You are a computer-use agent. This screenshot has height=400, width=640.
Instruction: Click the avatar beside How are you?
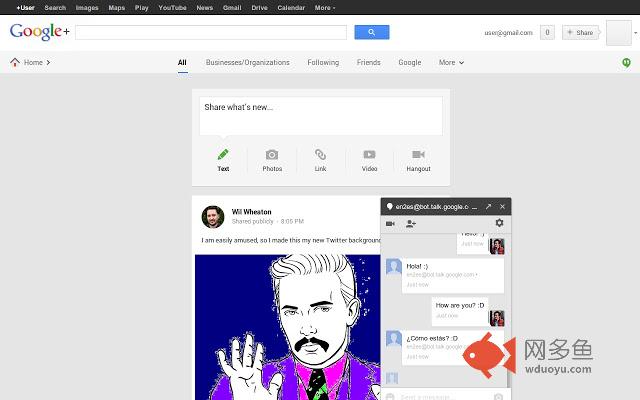(x=497, y=318)
